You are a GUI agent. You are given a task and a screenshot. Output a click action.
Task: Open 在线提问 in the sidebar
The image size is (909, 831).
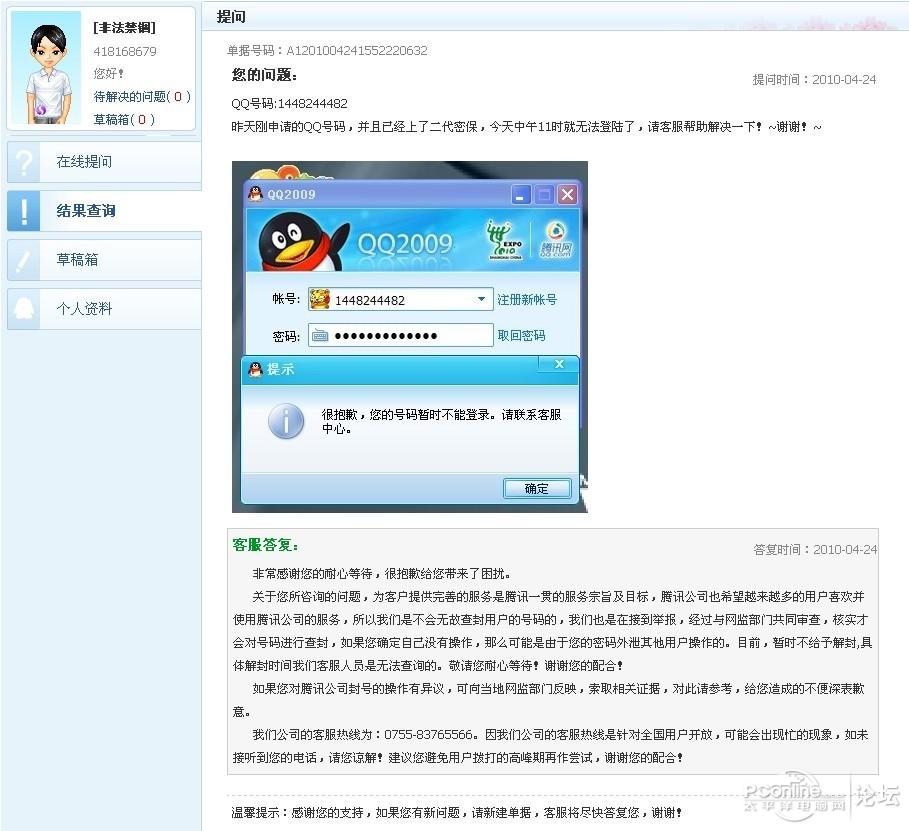(104, 162)
